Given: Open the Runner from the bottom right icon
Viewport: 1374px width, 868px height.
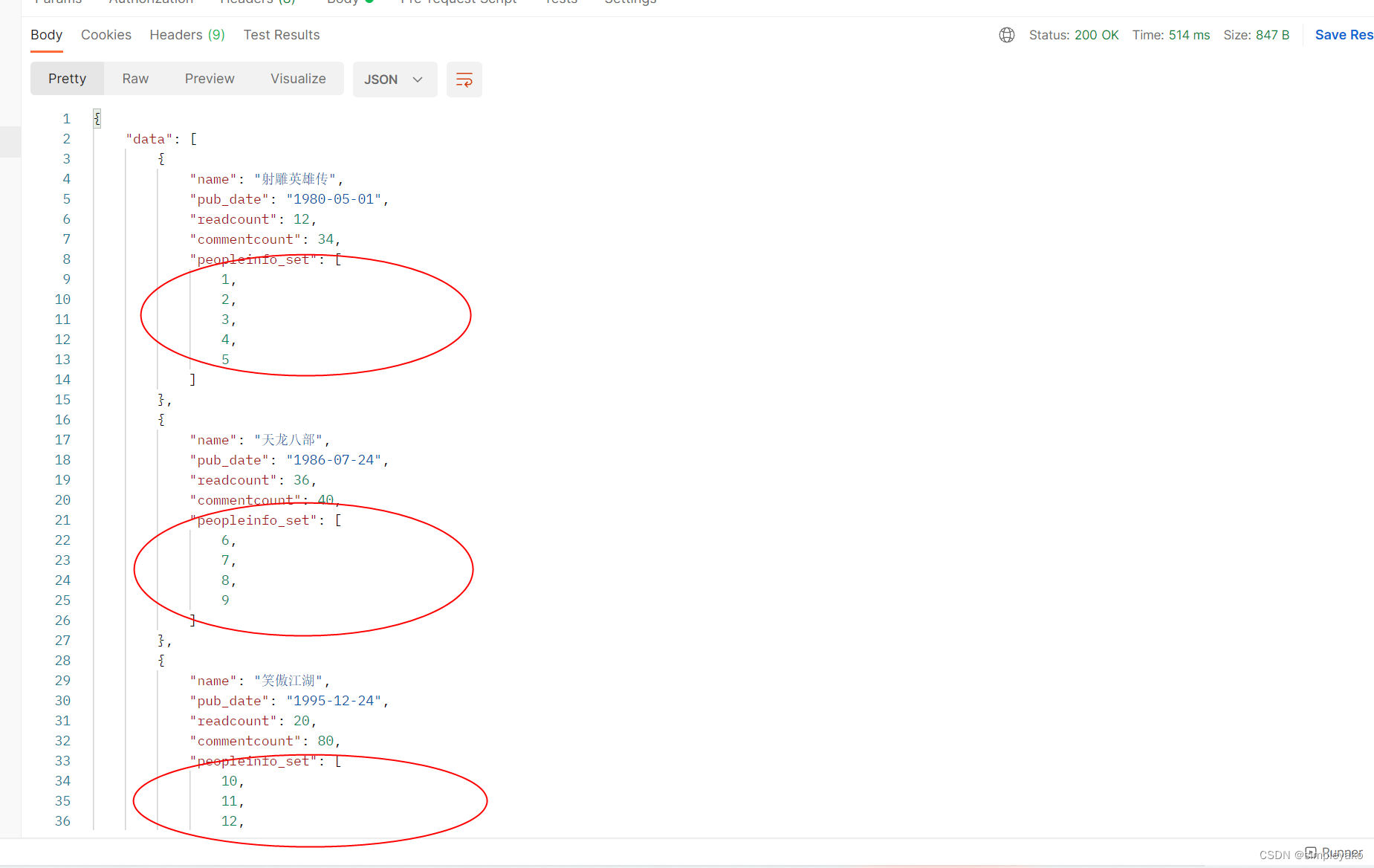Looking at the screenshot, I should (x=1312, y=852).
